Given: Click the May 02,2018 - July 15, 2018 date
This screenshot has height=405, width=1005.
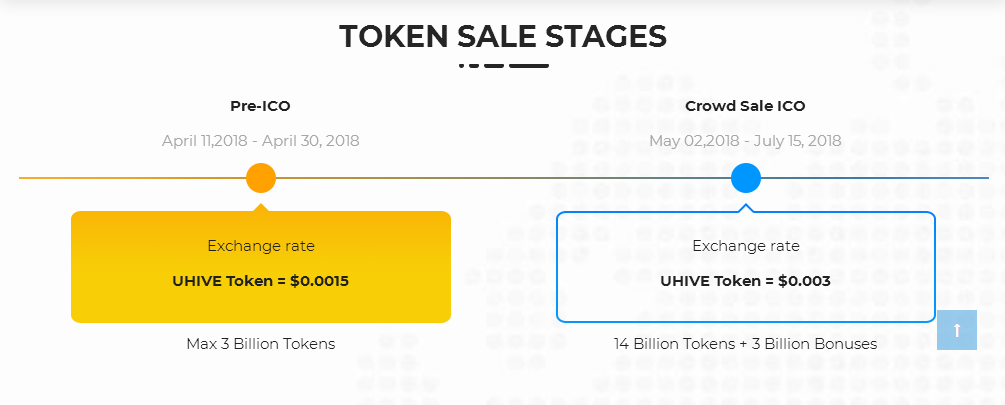Looking at the screenshot, I should (x=745, y=141).
